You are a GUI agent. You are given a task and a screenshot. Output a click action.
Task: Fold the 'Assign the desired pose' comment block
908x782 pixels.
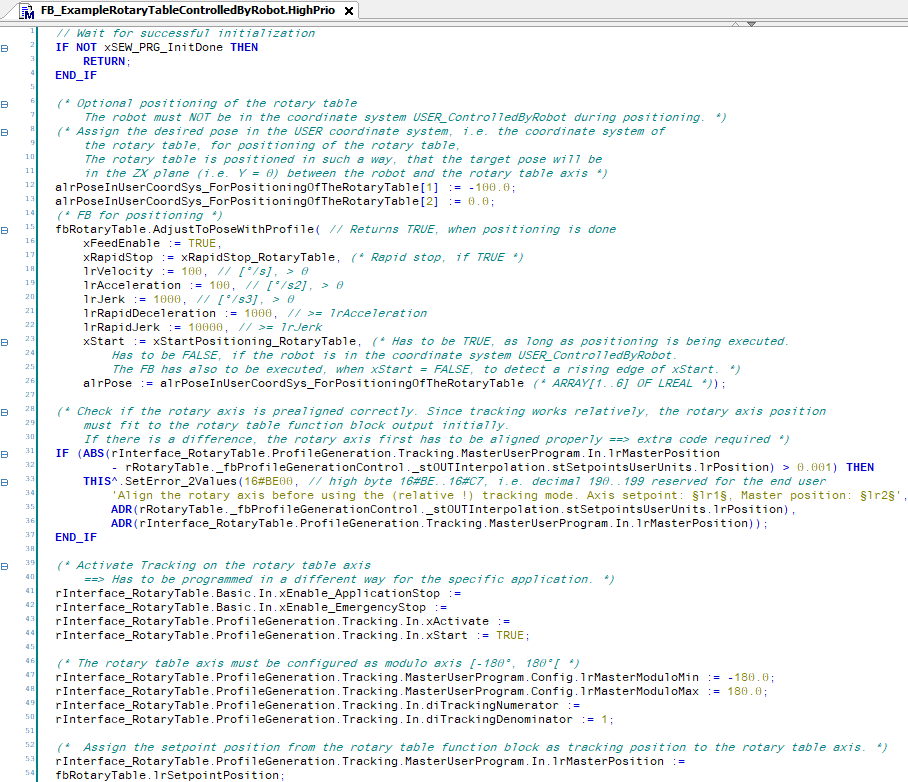pos(6,131)
